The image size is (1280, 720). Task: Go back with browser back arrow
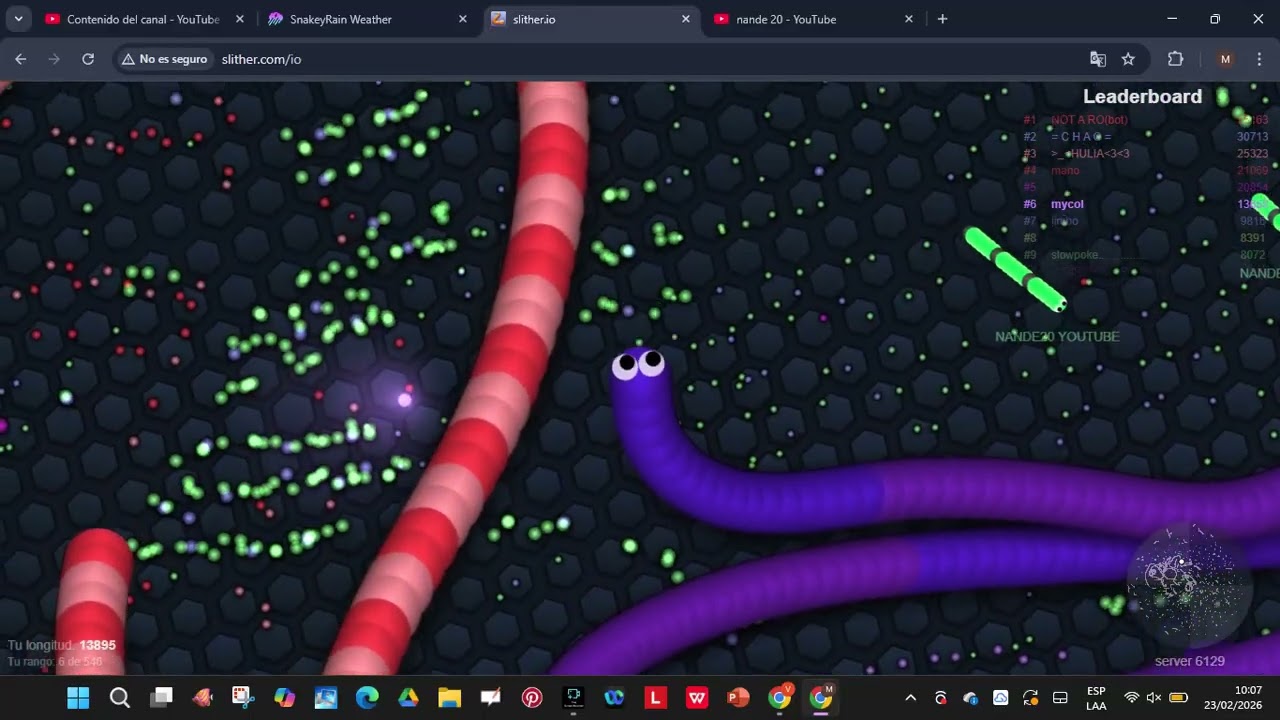coord(21,59)
